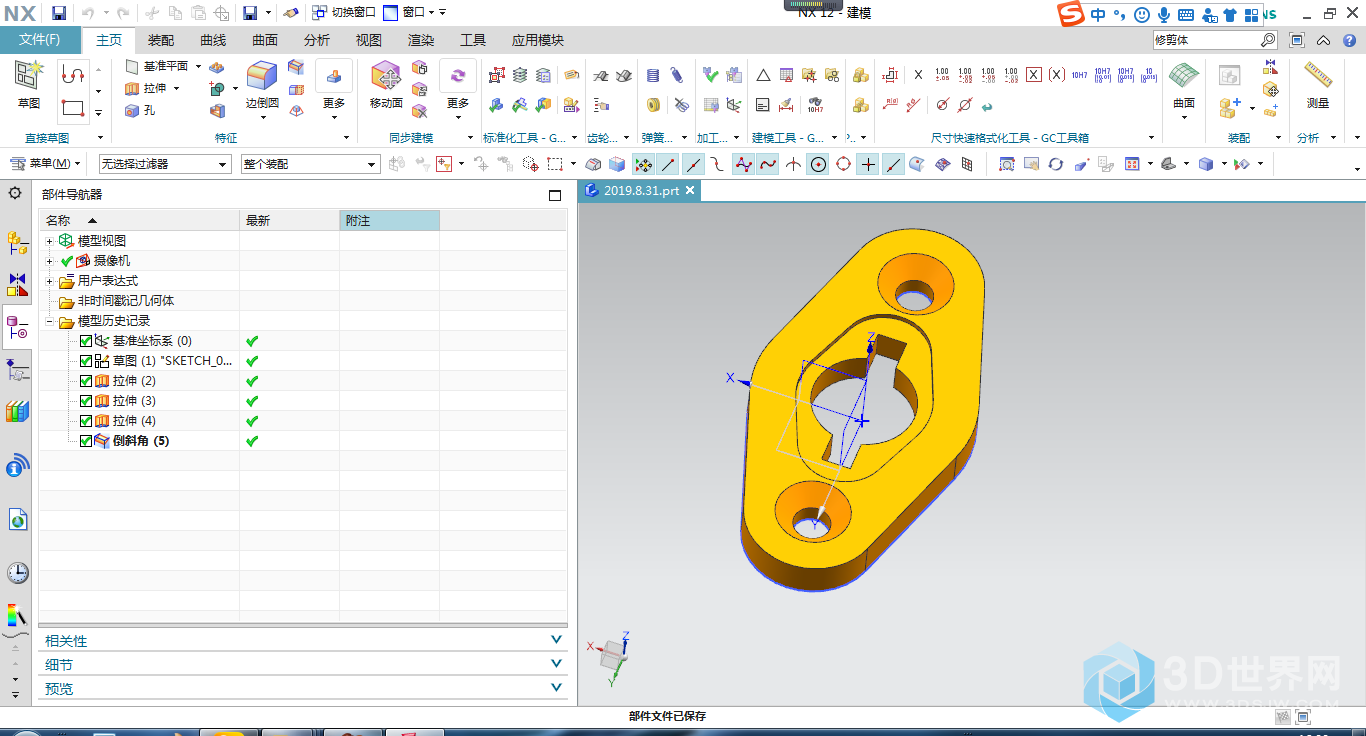
Task: Select the 拉伸 (Extrude) tool
Action: pyautogui.click(x=152, y=88)
